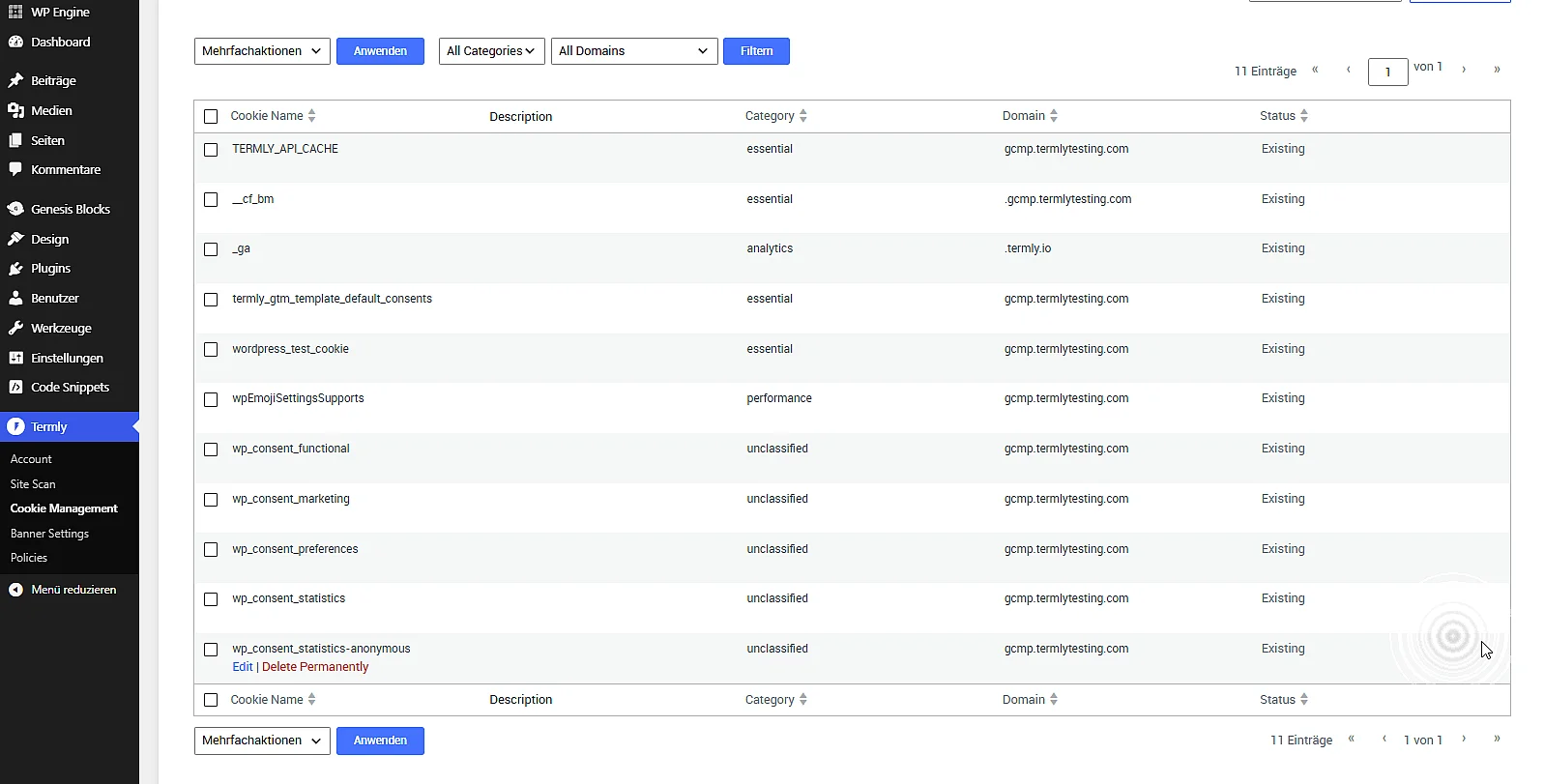This screenshot has height=784, width=1544.
Task: Open the Policies submenu item
Action: [29, 558]
